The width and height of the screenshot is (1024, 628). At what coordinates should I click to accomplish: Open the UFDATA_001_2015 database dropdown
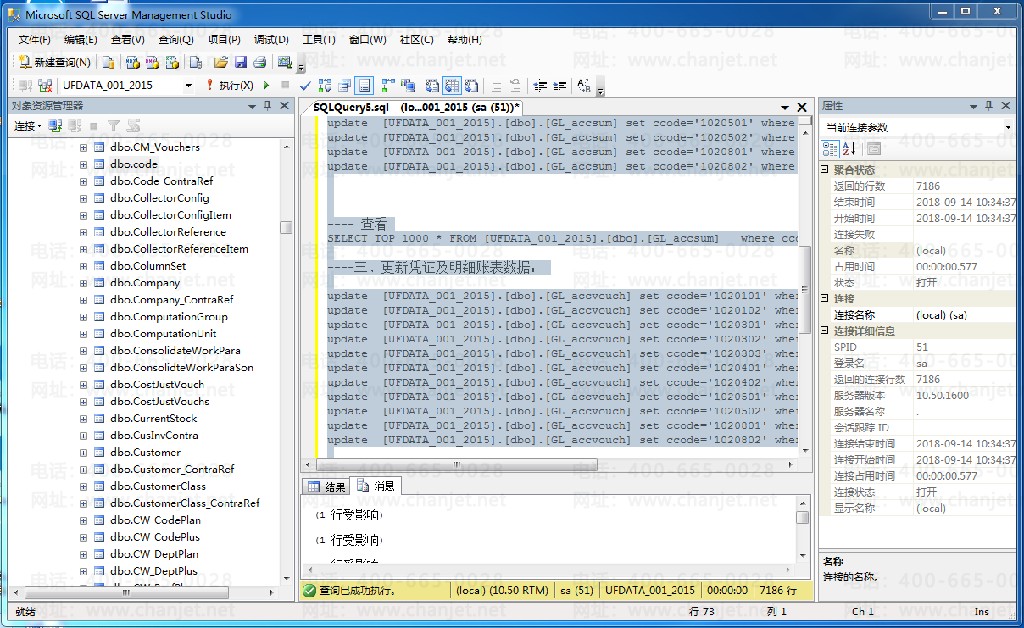pos(188,86)
